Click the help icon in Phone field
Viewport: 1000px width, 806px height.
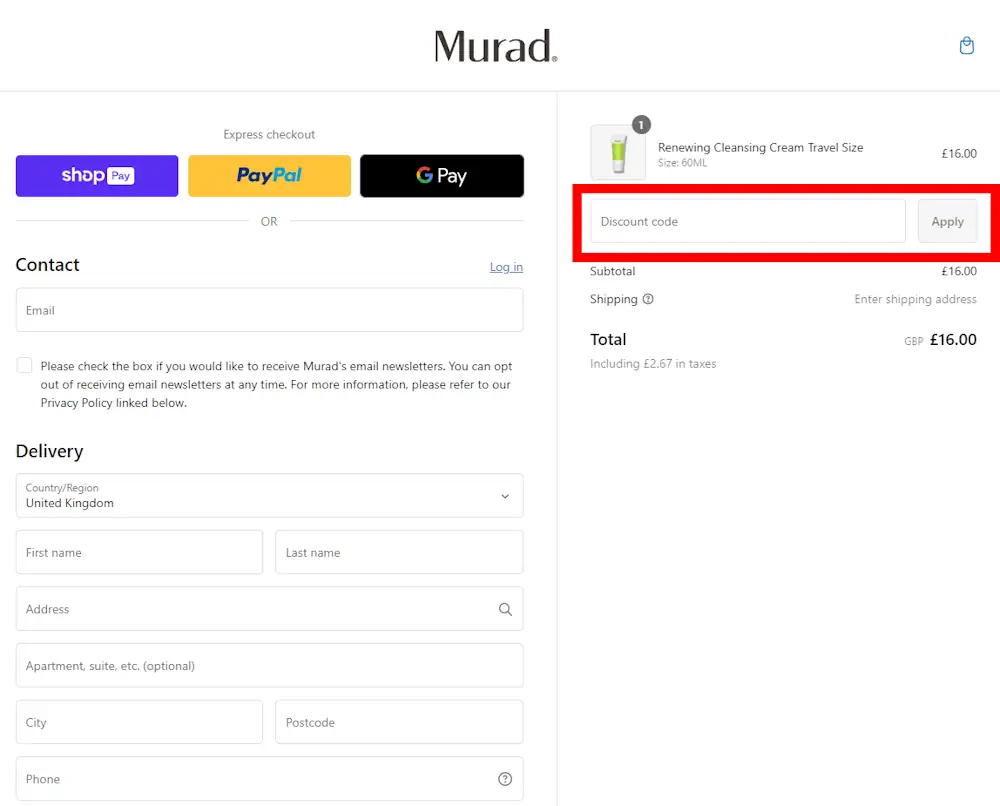pos(505,779)
